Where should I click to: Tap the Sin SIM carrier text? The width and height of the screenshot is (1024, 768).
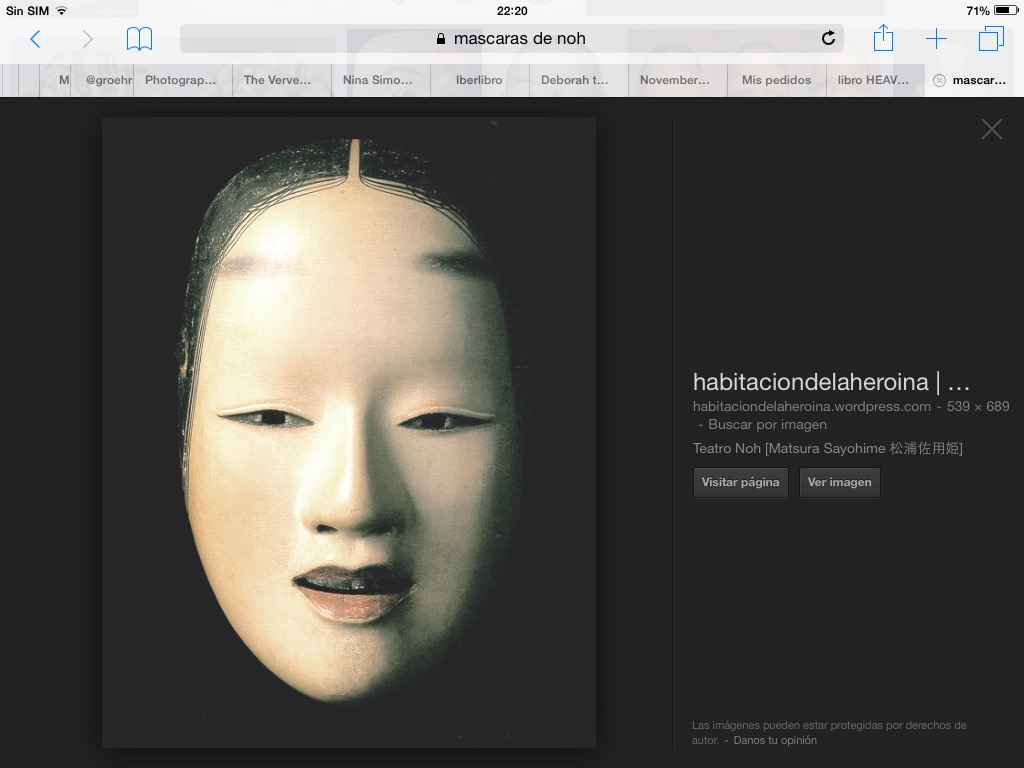[x=27, y=10]
